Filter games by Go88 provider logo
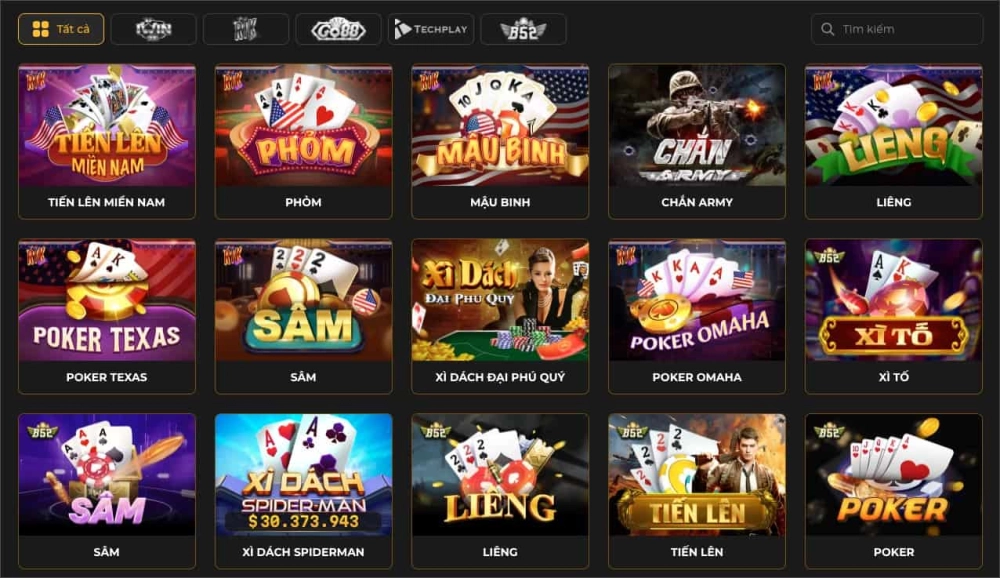Screen dimensions: 1000x578 [338, 29]
